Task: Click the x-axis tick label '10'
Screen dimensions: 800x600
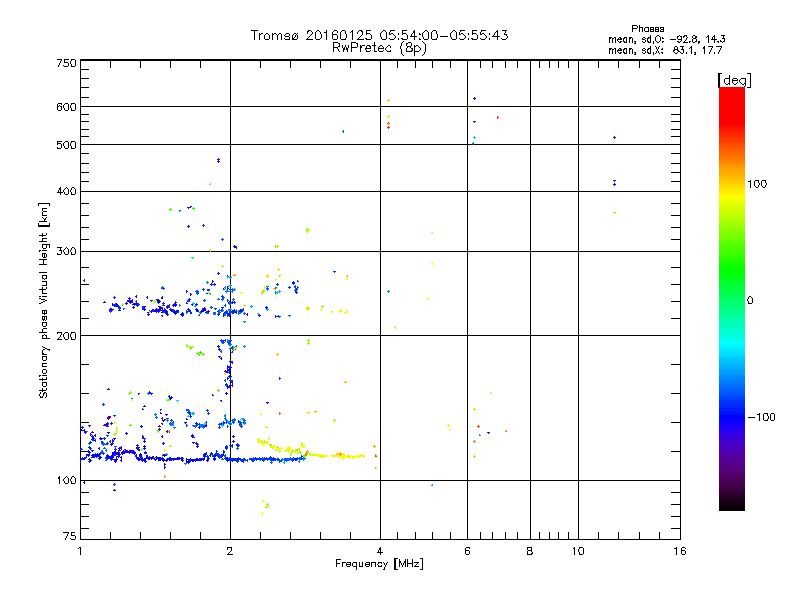Action: [578, 551]
